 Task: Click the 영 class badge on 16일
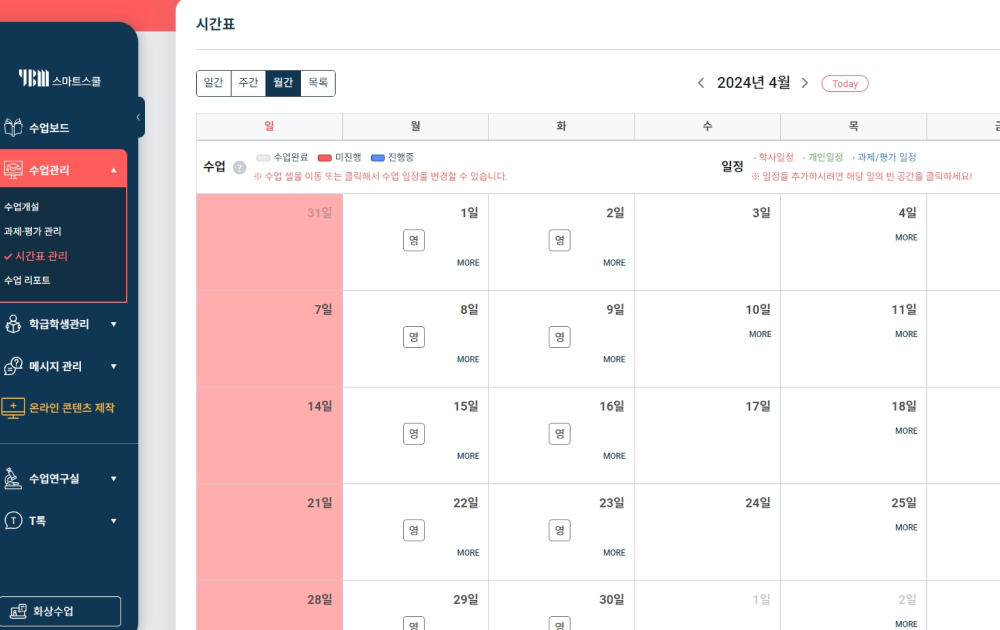[559, 434]
